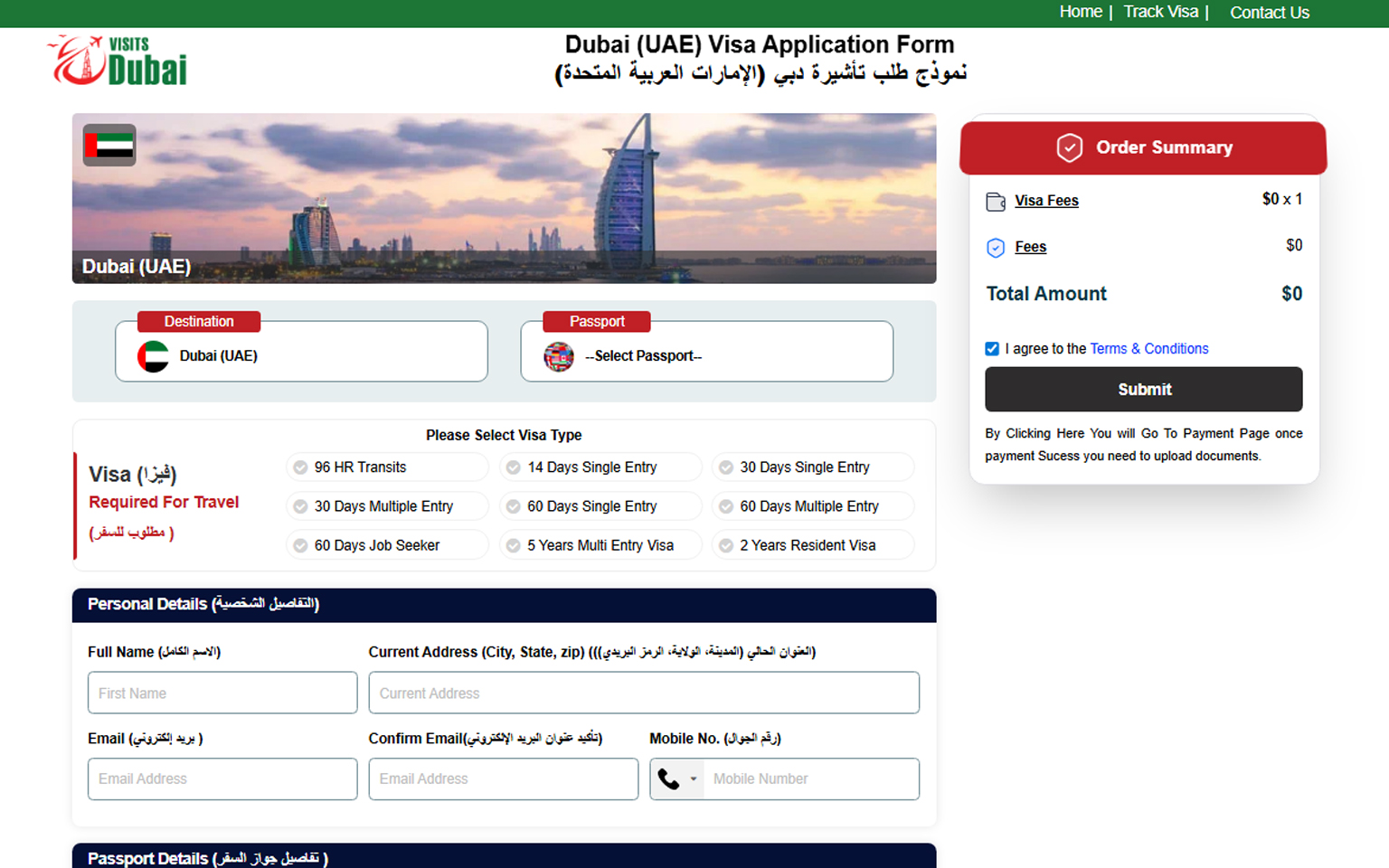Click the Destination UAE round flag icon
This screenshot has width=1389, height=868.
click(x=153, y=356)
